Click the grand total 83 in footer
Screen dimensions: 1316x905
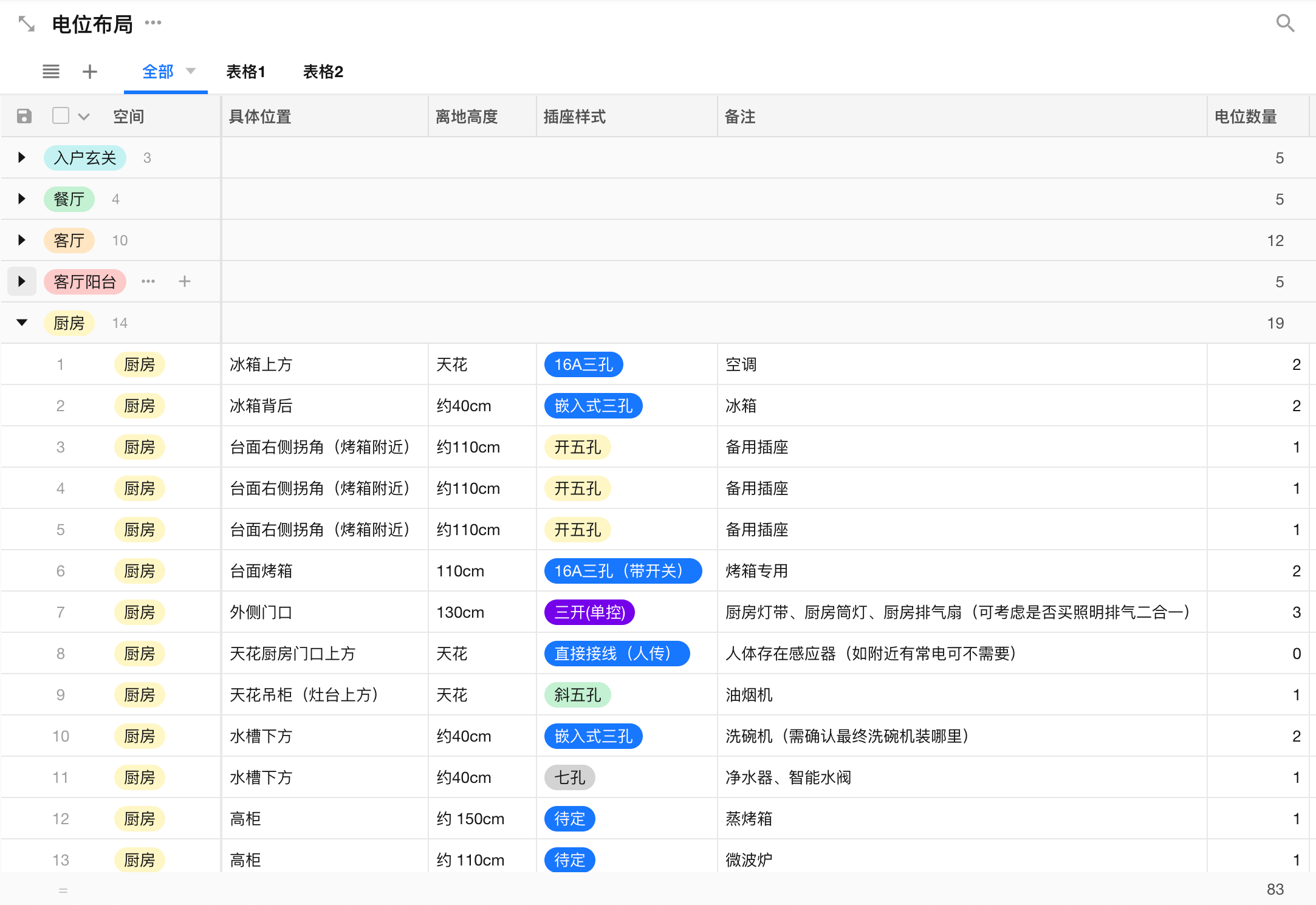pos(1275,889)
